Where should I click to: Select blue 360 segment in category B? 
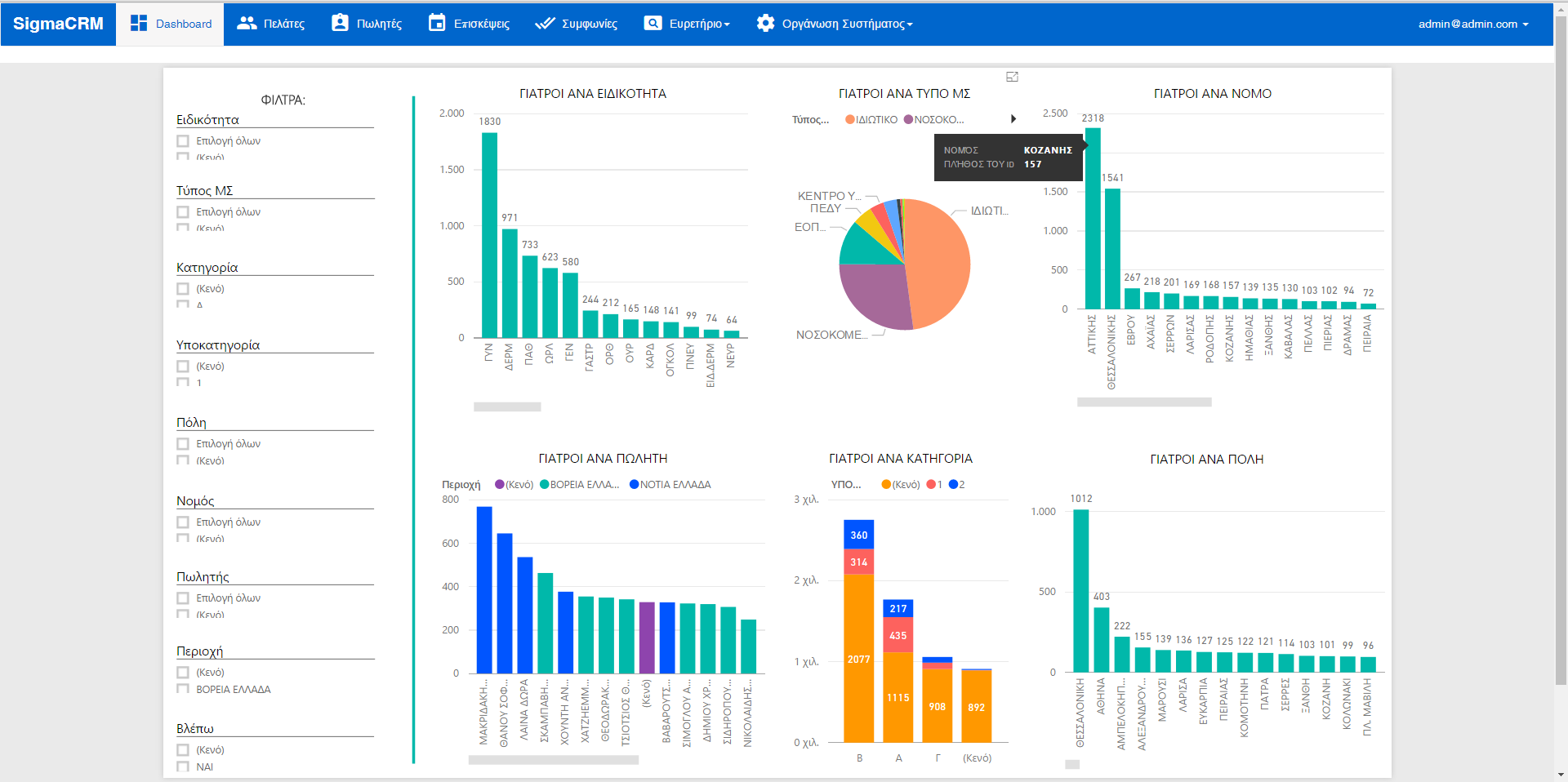point(858,535)
